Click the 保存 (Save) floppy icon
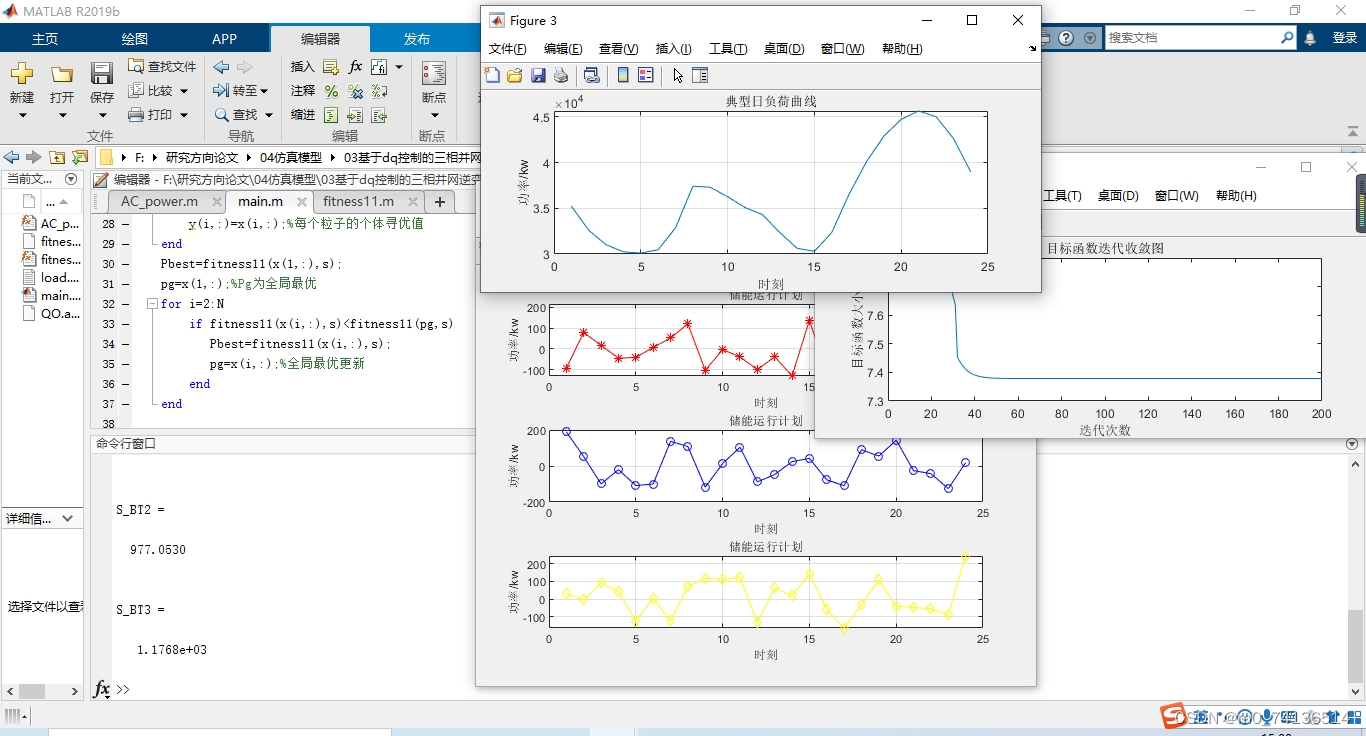Viewport: 1366px width, 736px height. coord(102,74)
